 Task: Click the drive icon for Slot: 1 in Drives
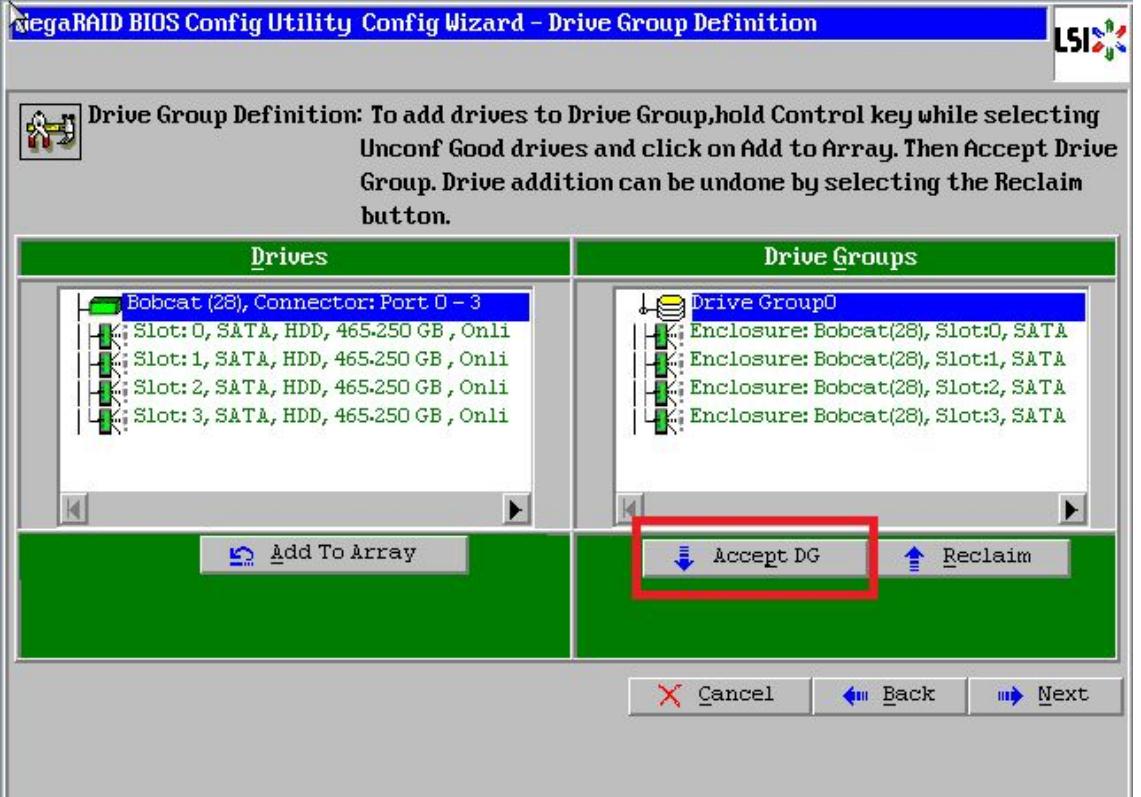coord(108,362)
